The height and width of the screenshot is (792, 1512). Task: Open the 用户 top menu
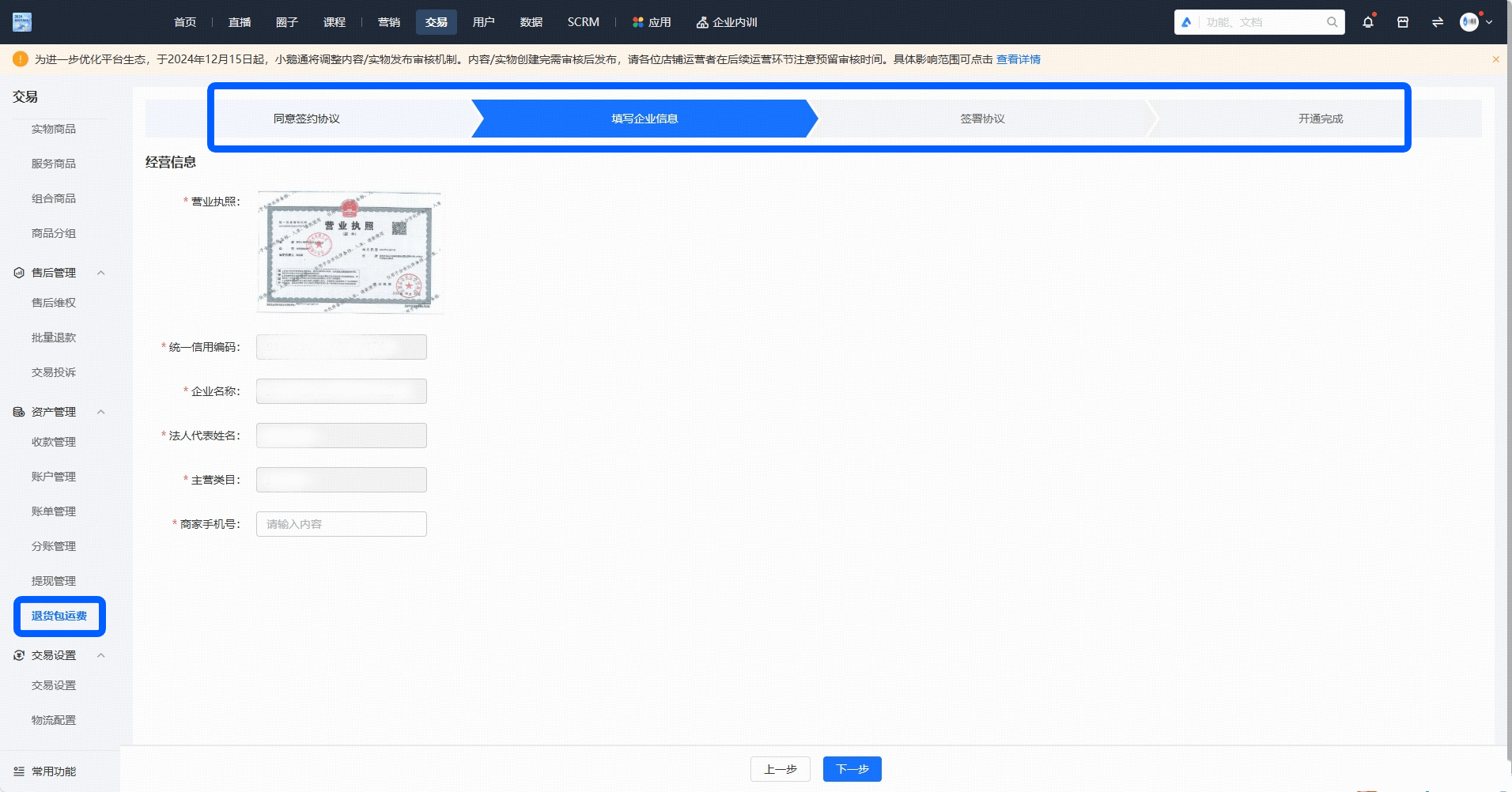tap(484, 22)
